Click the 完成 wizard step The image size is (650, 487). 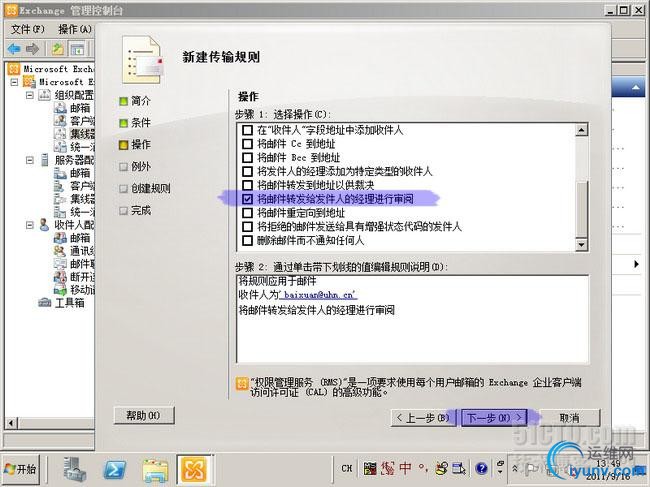point(136,211)
